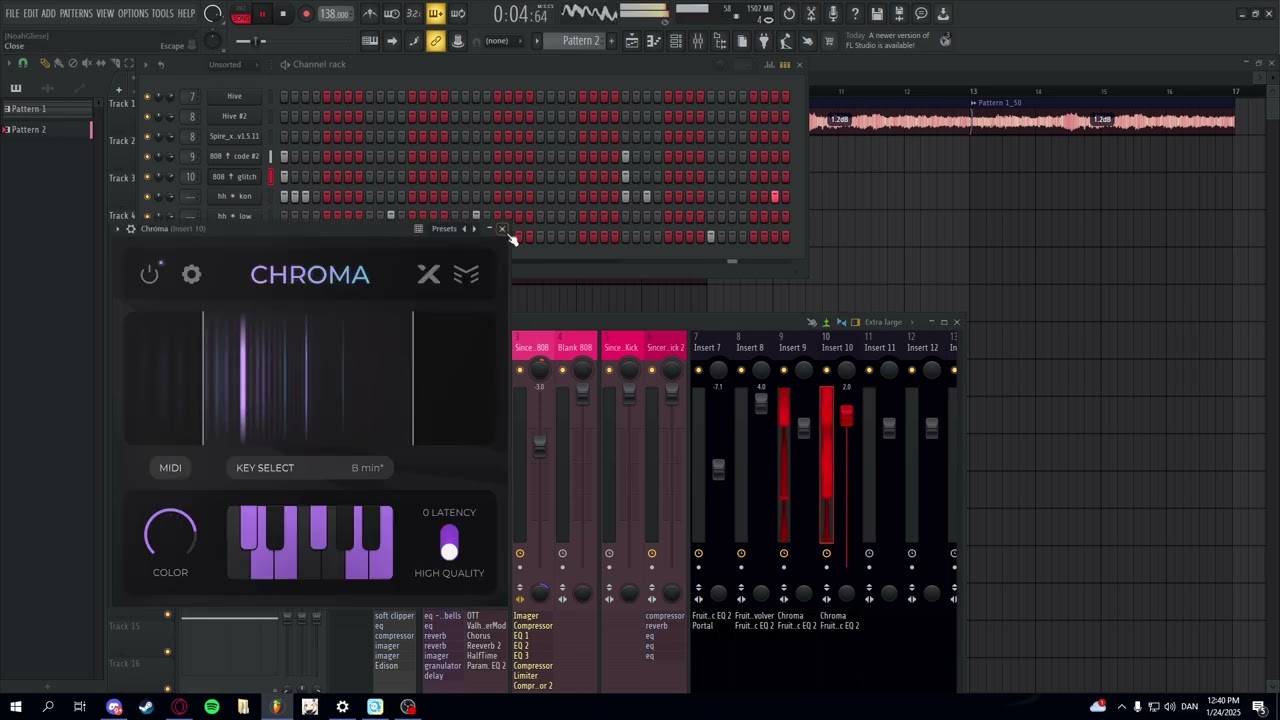
Task: Open the PATTERNS menu
Action: [76, 14]
